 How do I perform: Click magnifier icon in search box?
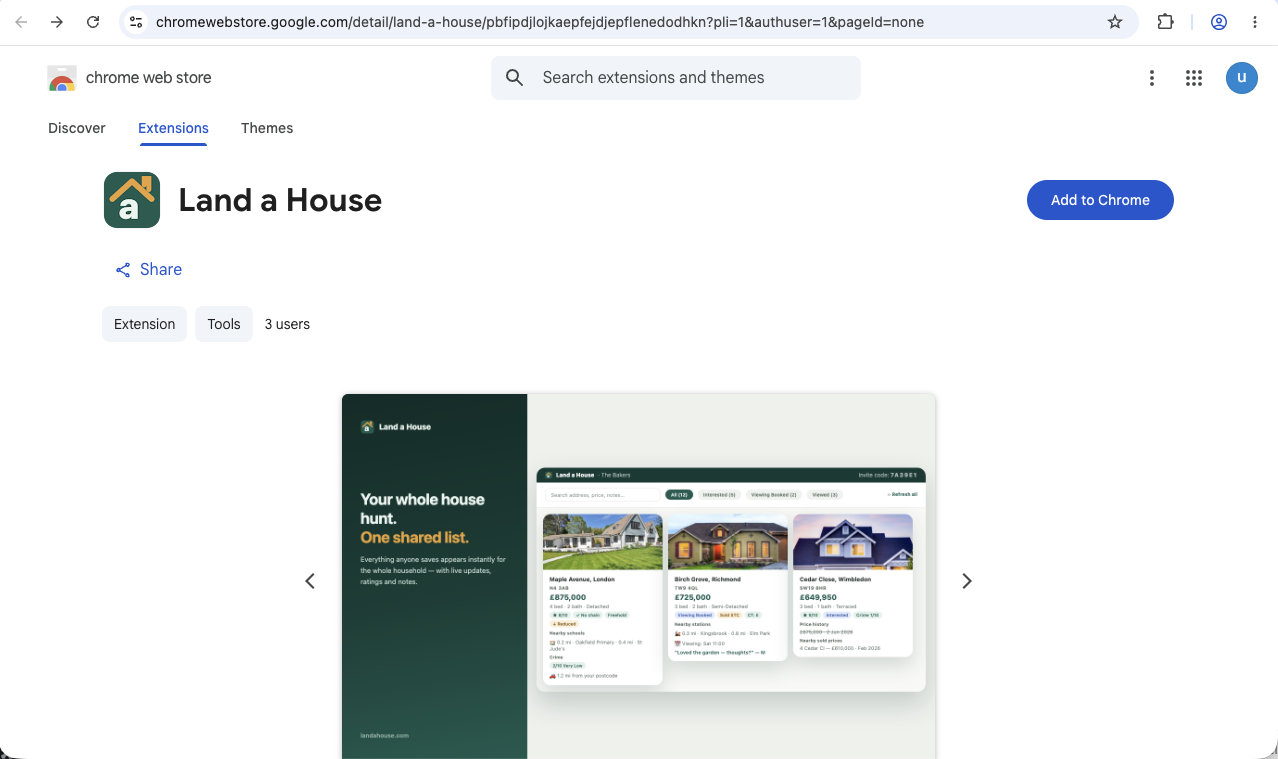point(515,78)
